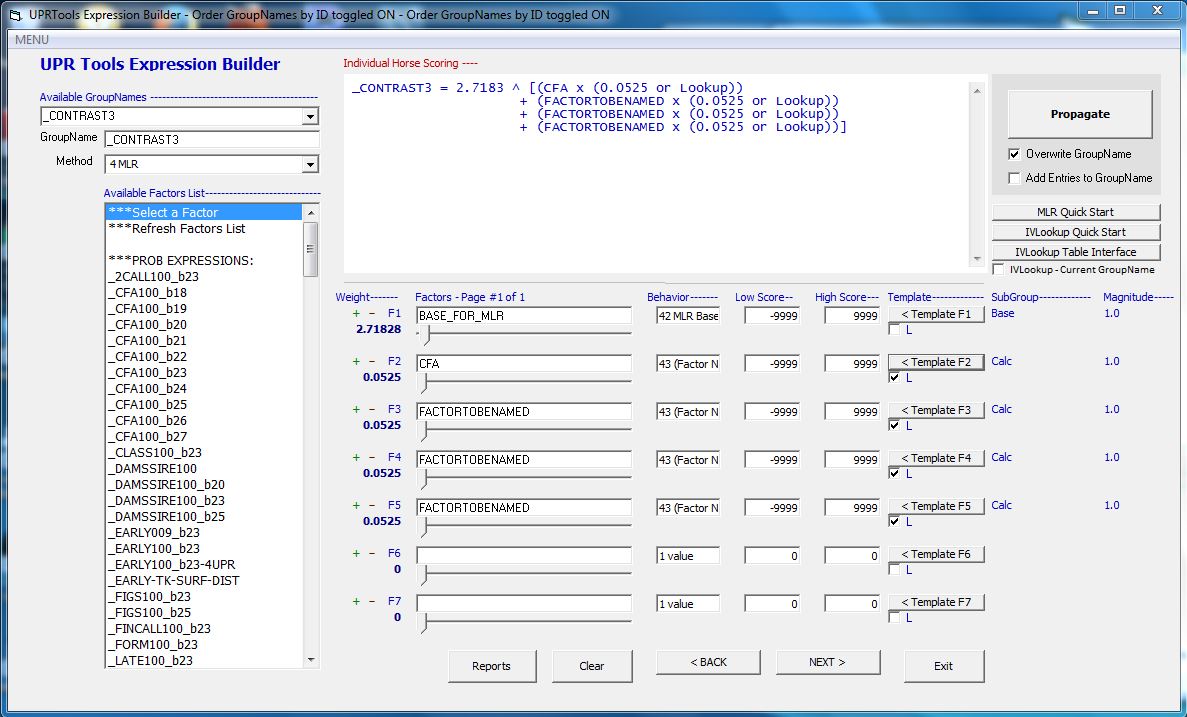This screenshot has width=1187, height=717.
Task: Click the plus icon for F4
Action: [356, 457]
